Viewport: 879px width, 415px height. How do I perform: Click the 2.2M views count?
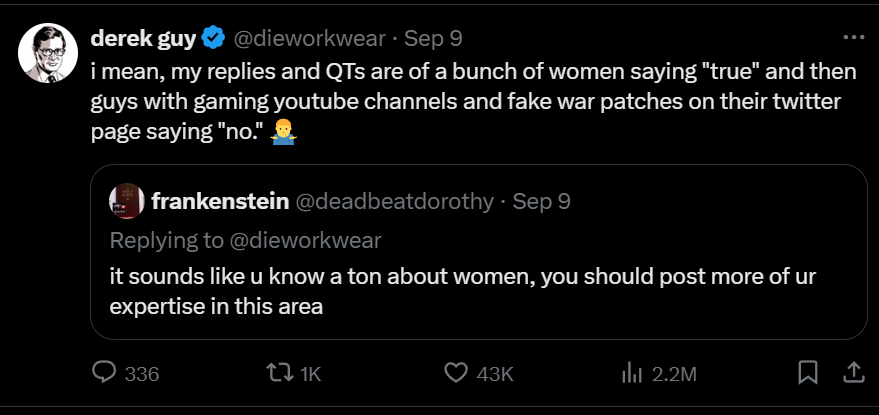coord(673,374)
